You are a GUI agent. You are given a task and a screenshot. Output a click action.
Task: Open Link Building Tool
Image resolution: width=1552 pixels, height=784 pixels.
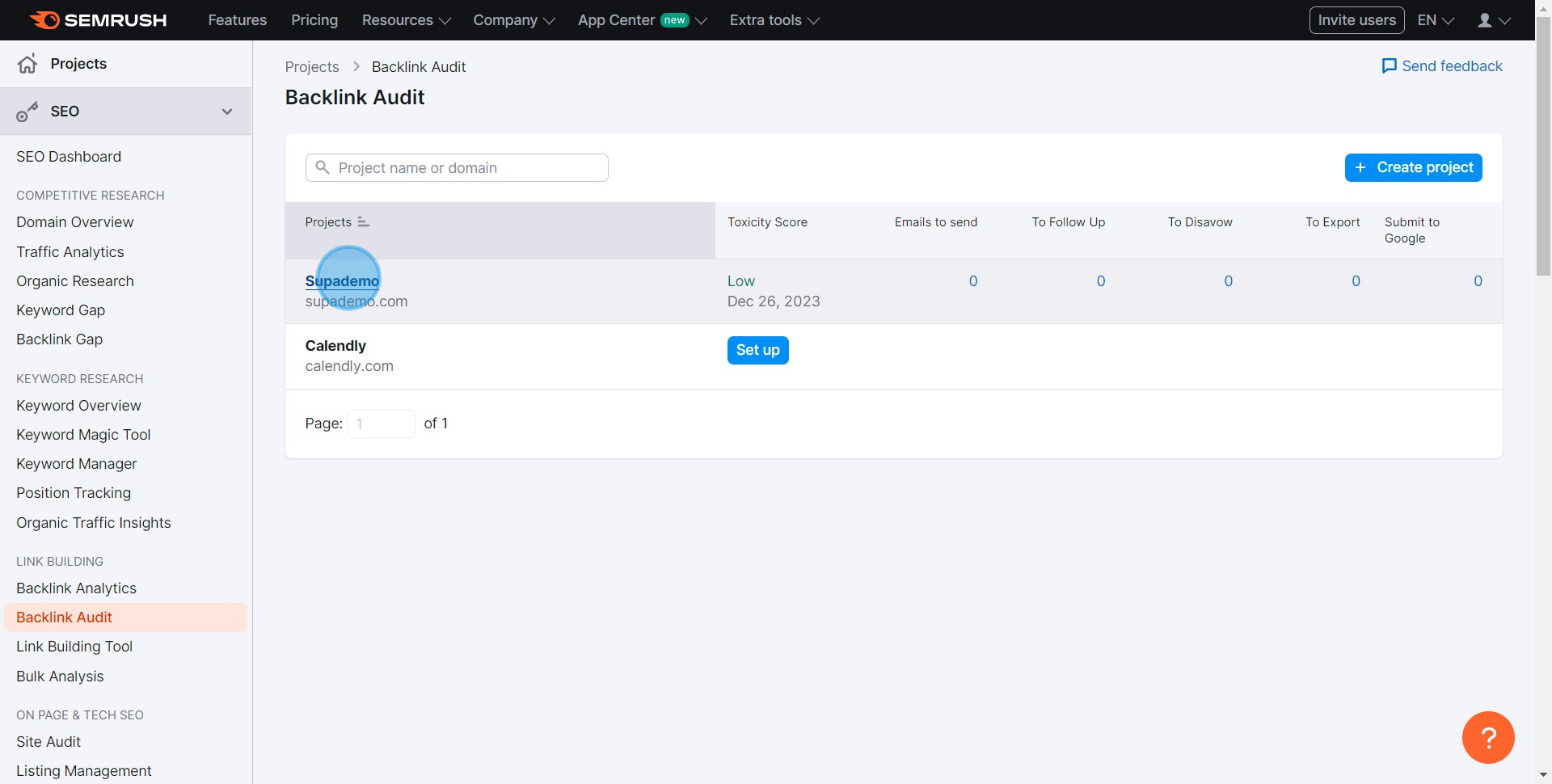pos(74,647)
